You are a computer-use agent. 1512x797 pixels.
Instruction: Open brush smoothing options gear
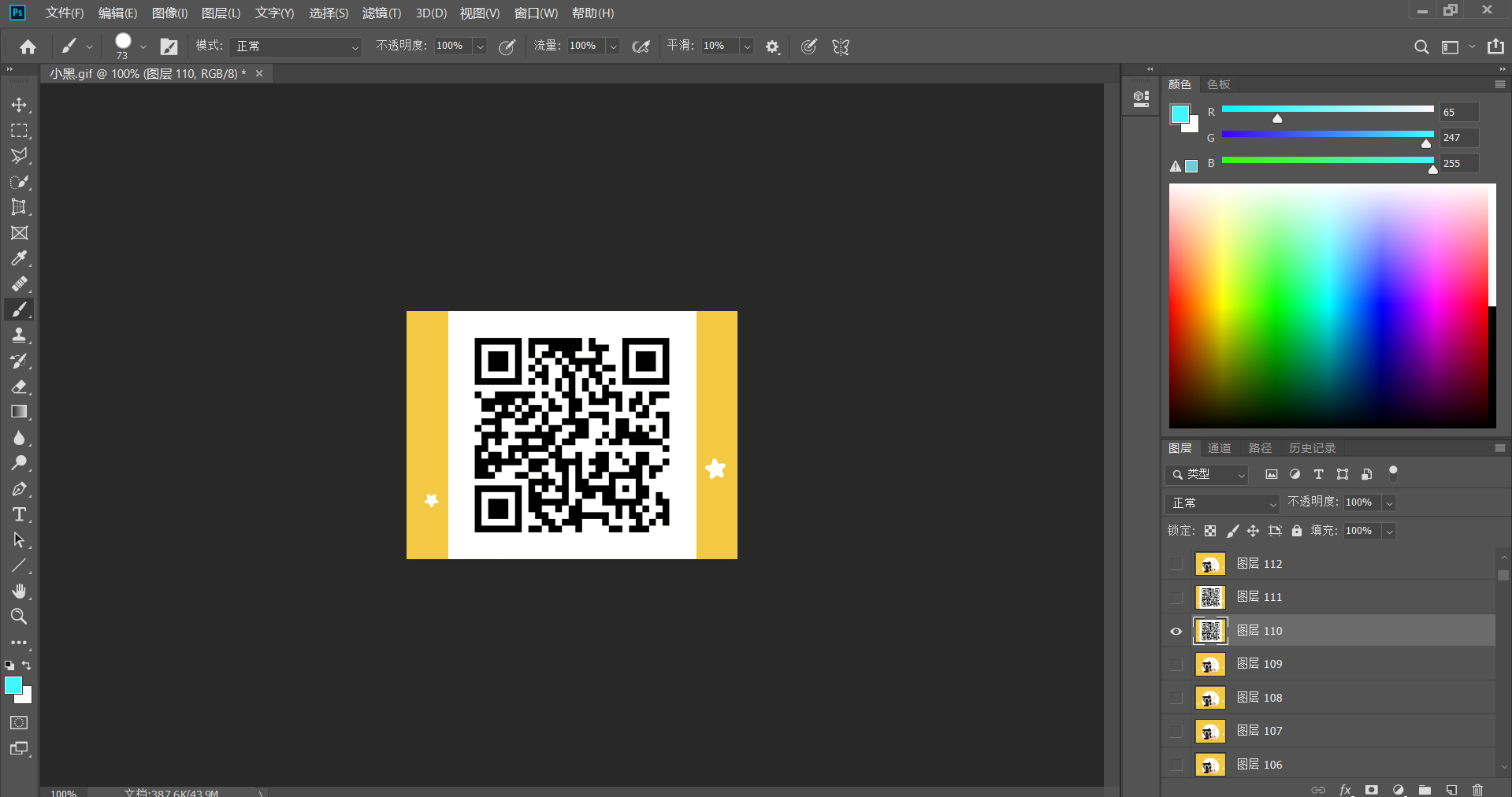tap(772, 47)
